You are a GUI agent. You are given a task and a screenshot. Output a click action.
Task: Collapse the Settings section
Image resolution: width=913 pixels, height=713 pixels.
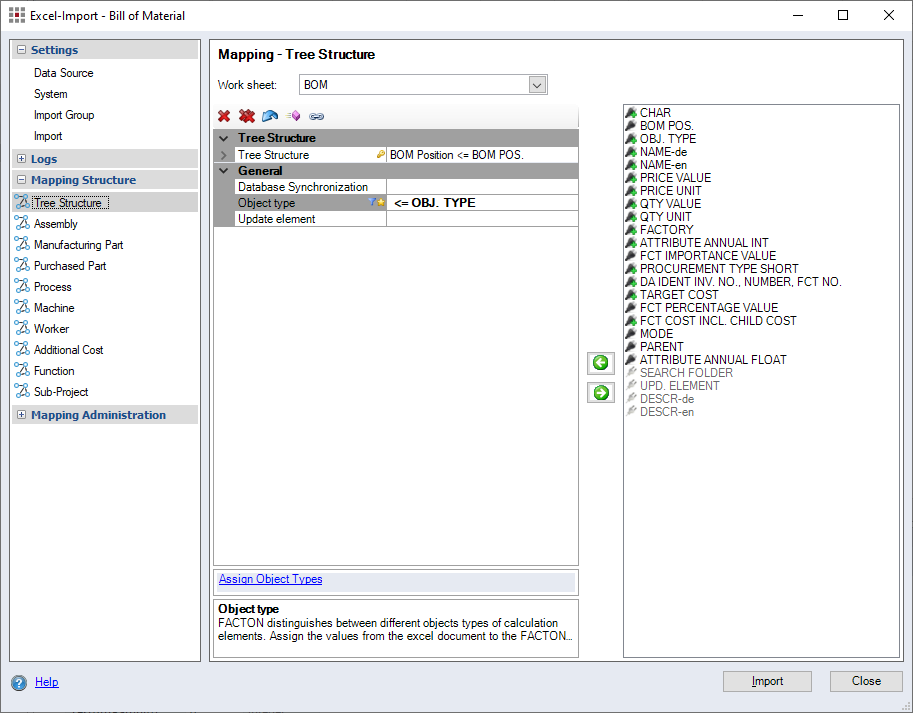click(21, 50)
